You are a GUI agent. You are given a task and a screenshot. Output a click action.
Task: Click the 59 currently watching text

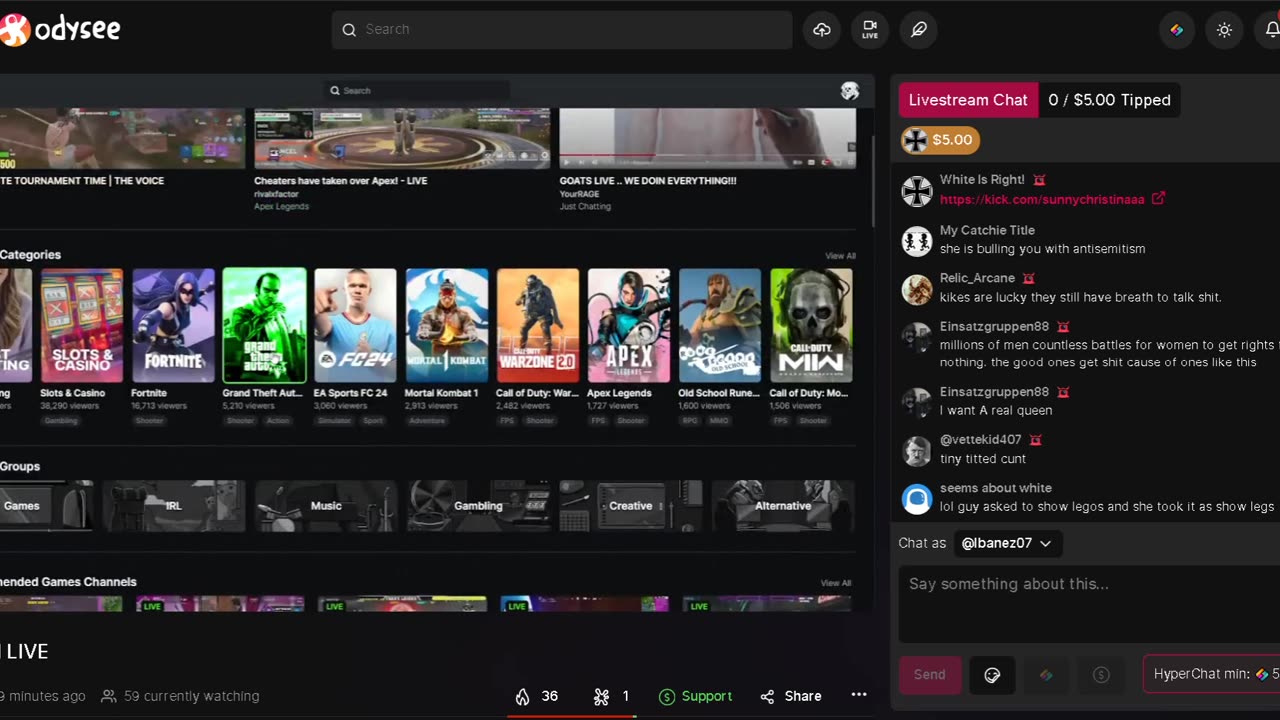(191, 696)
